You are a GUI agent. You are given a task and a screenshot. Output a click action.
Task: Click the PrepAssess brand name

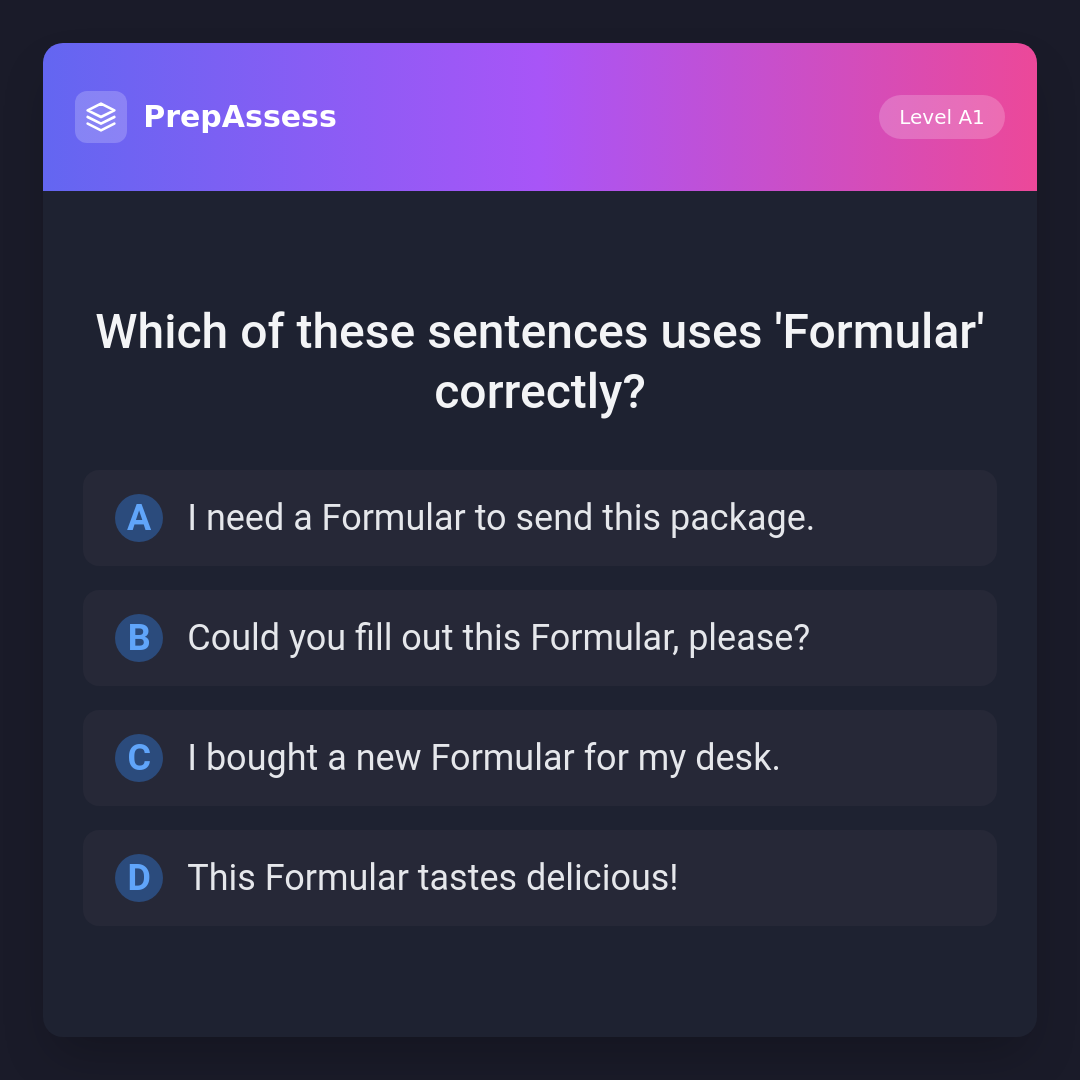(x=240, y=117)
